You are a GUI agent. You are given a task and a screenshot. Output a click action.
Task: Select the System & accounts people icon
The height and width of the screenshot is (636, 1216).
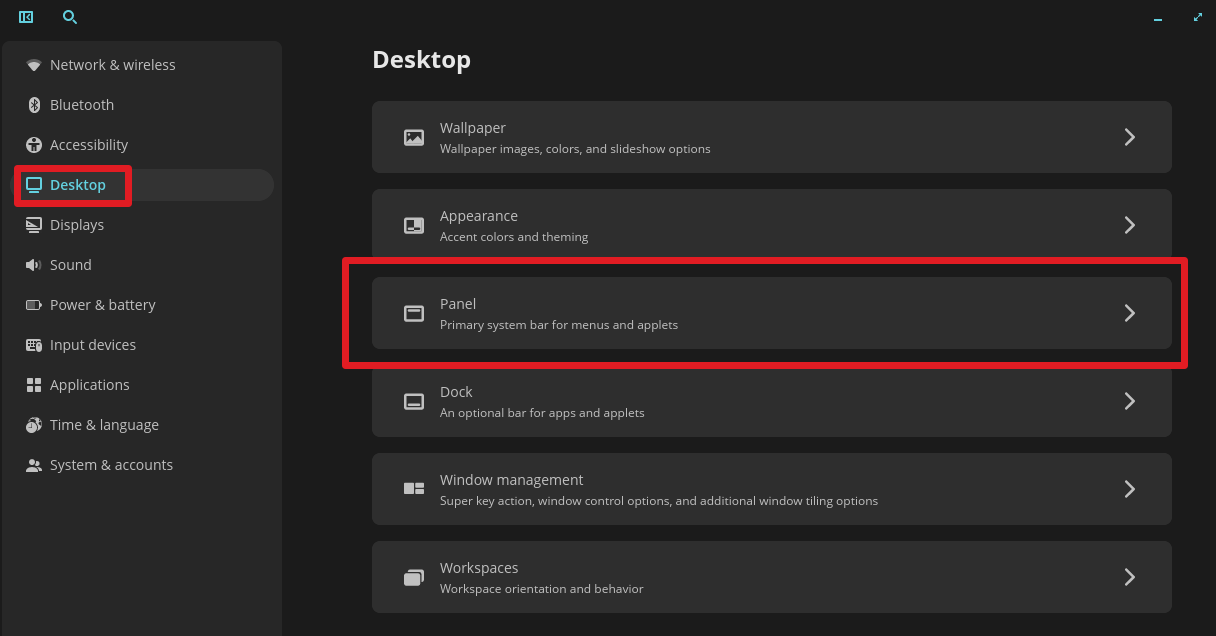click(33, 464)
